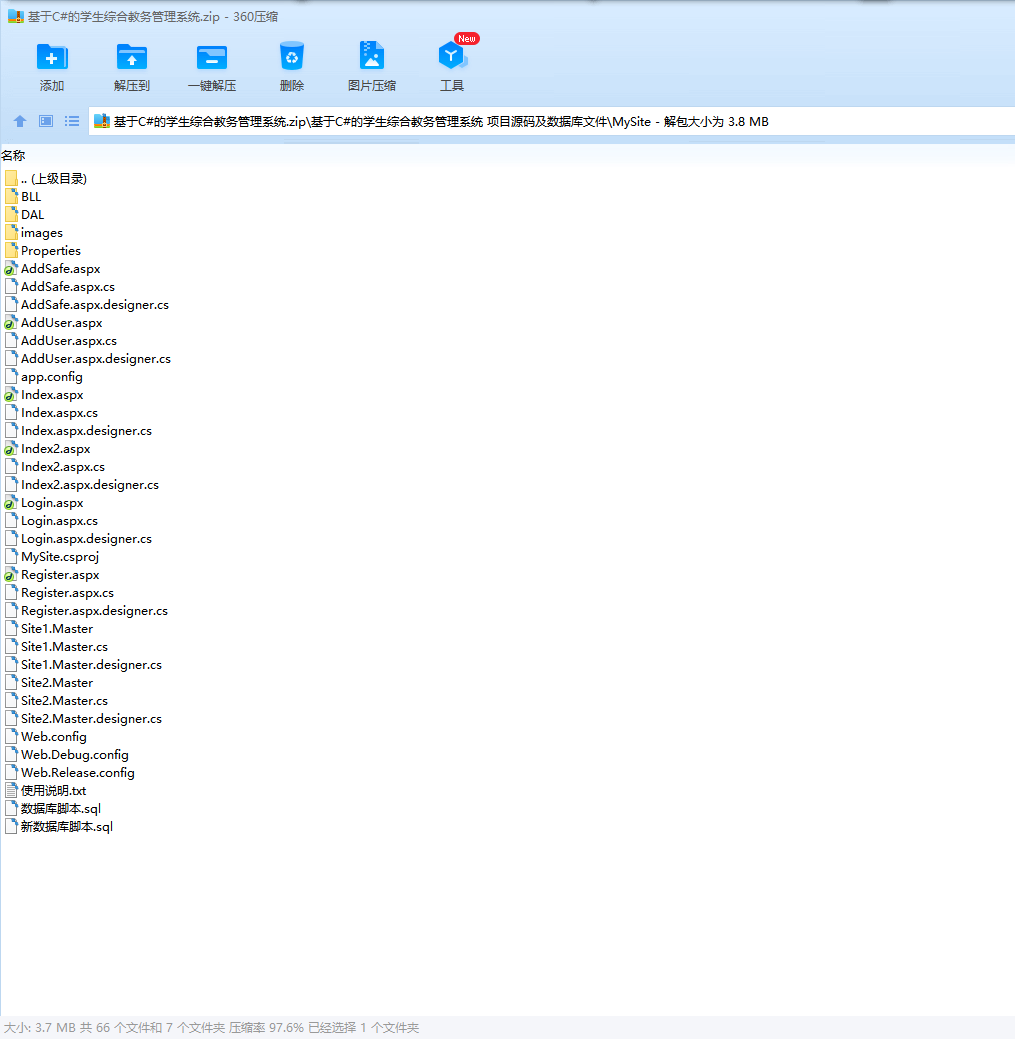The image size is (1015, 1039).
Task: Switch to thumbnail view icon
Action: pyautogui.click(x=46, y=121)
